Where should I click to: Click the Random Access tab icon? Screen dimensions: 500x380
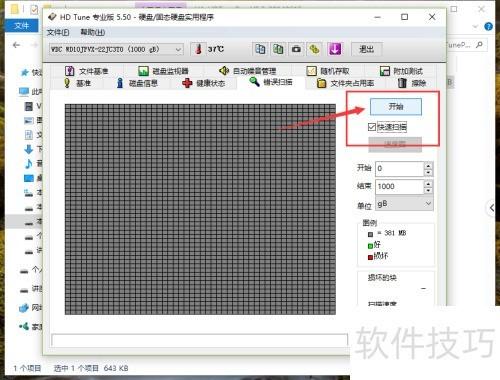(x=311, y=71)
